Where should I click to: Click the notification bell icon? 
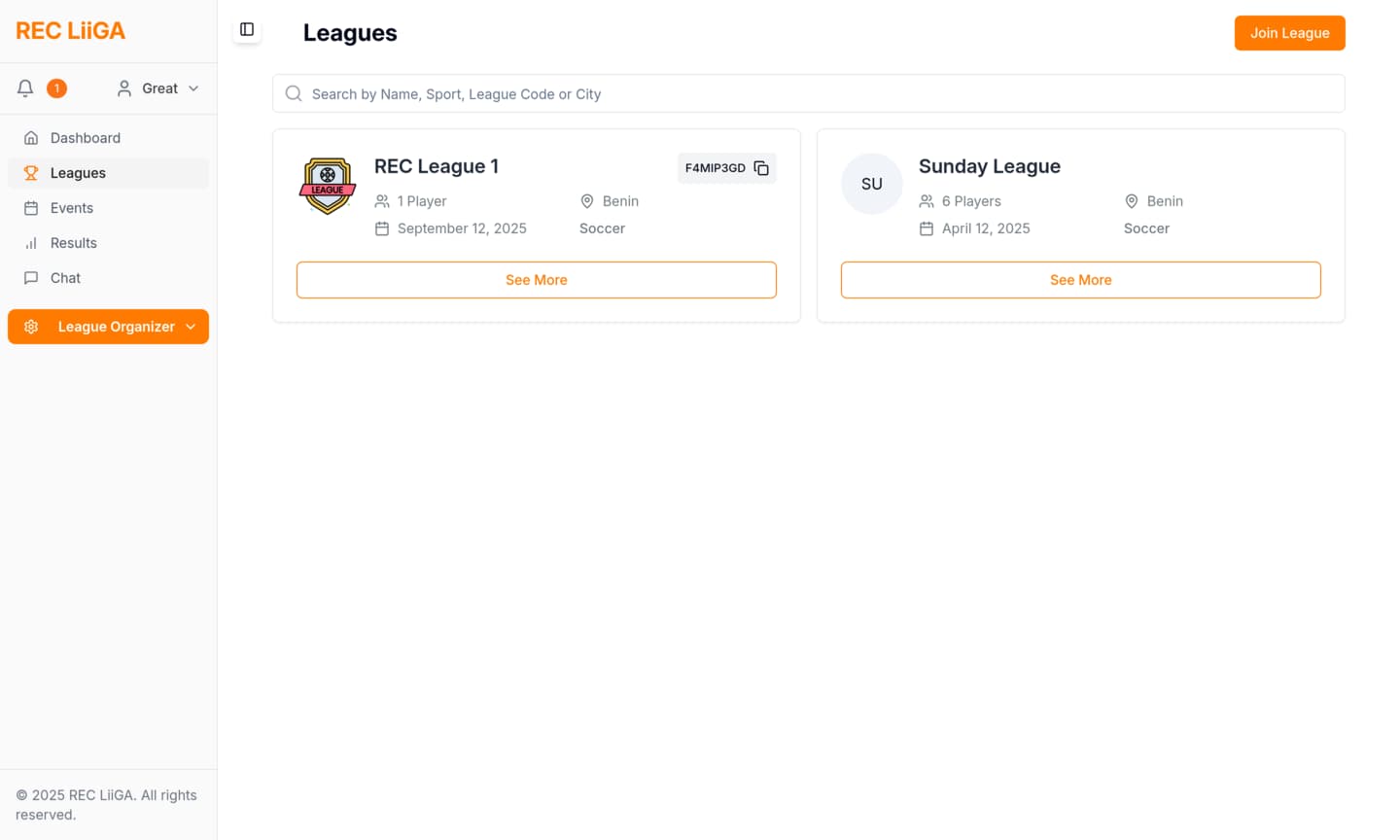click(x=25, y=88)
